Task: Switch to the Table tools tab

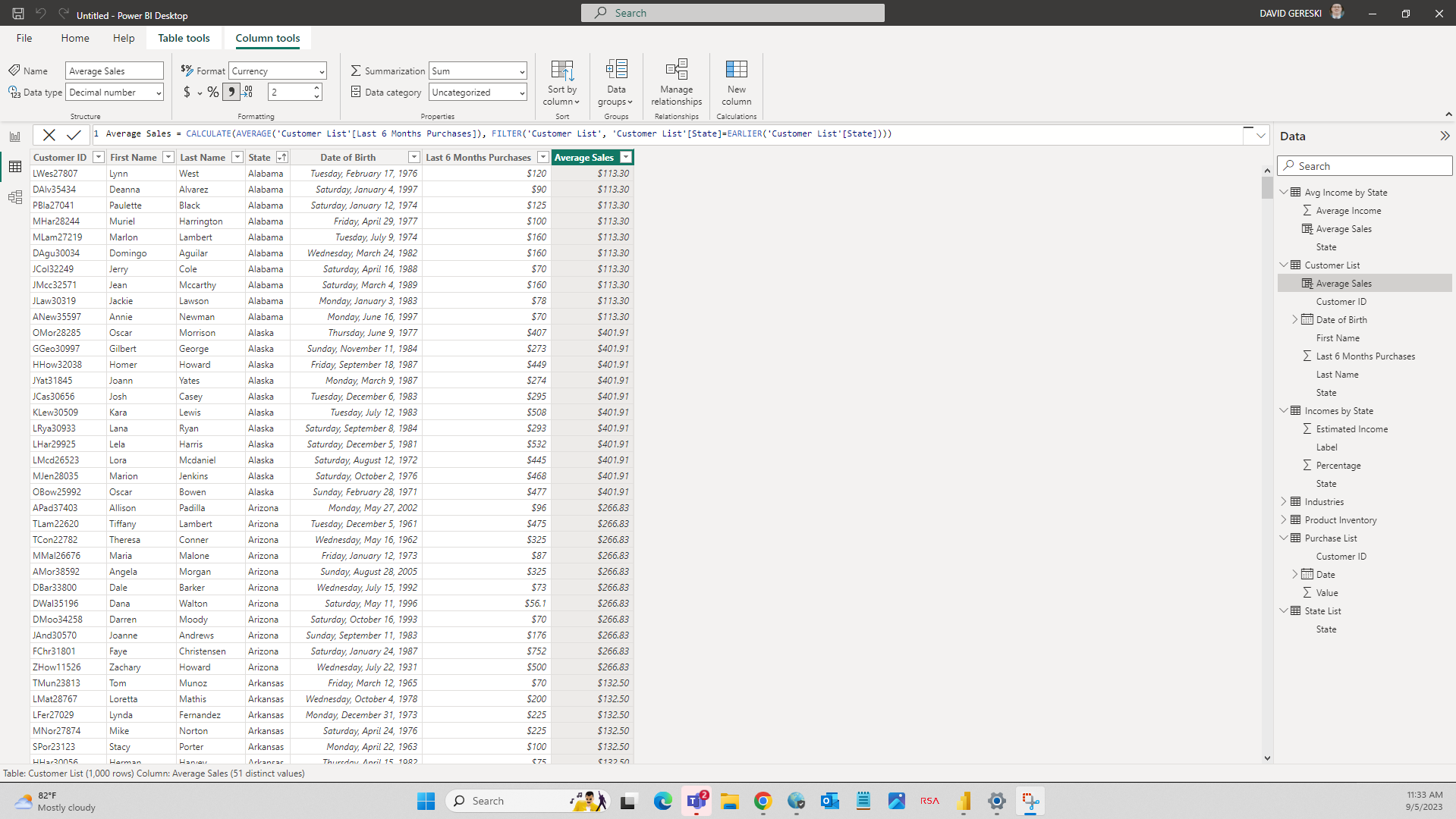Action: click(184, 38)
